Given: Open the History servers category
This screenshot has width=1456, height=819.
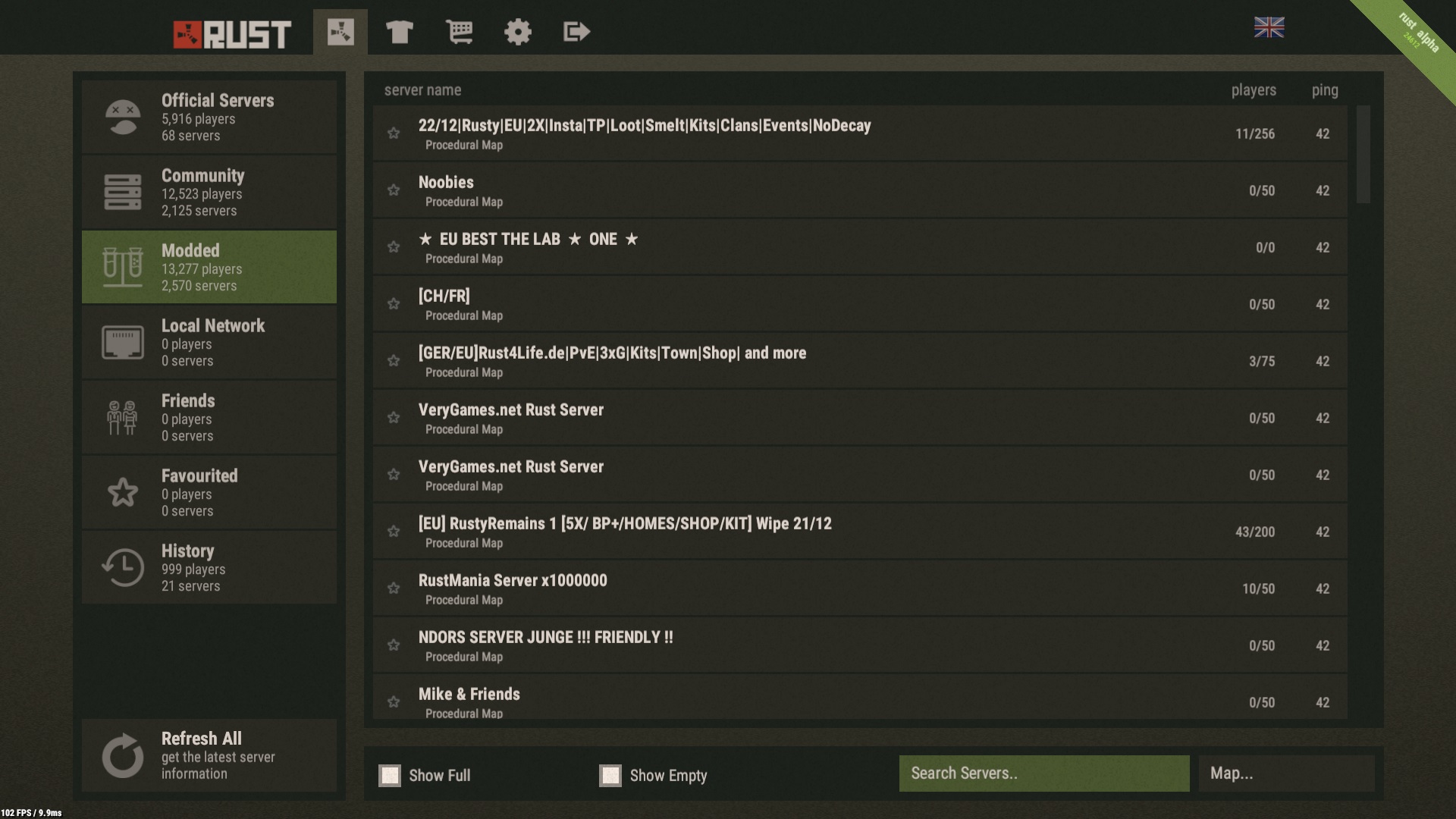Looking at the screenshot, I should tap(209, 567).
